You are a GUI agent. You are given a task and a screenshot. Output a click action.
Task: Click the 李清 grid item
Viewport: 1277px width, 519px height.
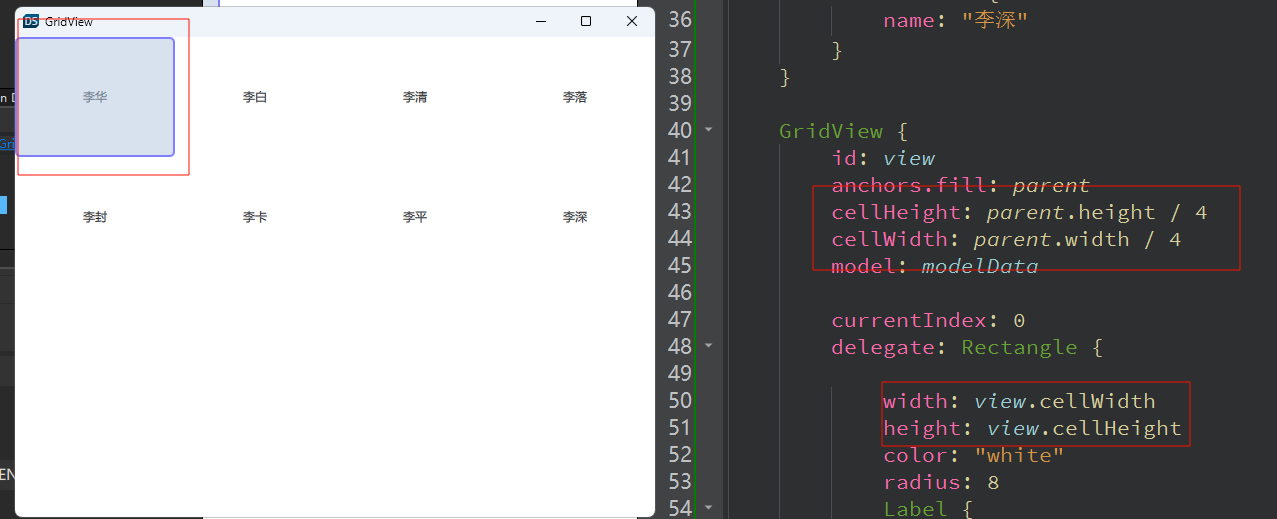415,97
